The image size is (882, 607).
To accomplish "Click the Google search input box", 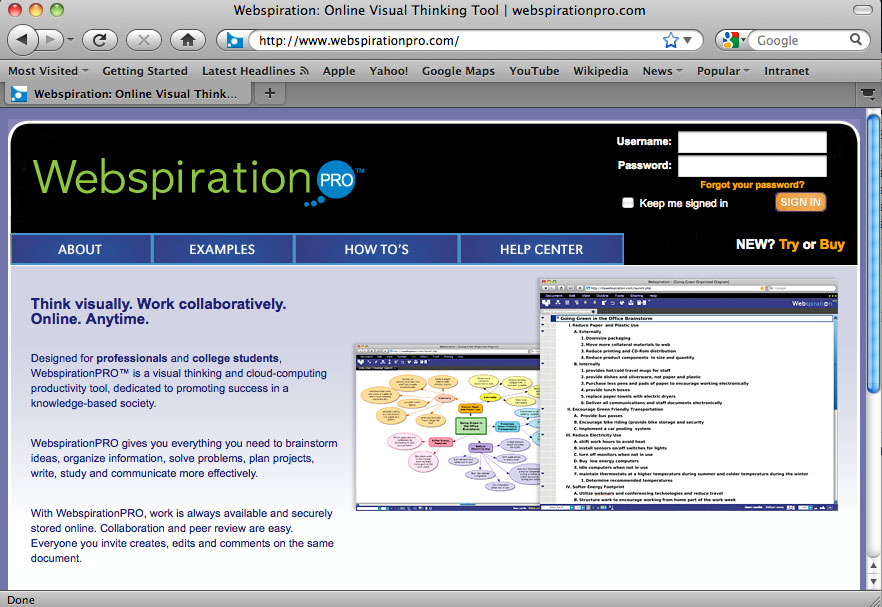I will [x=800, y=41].
